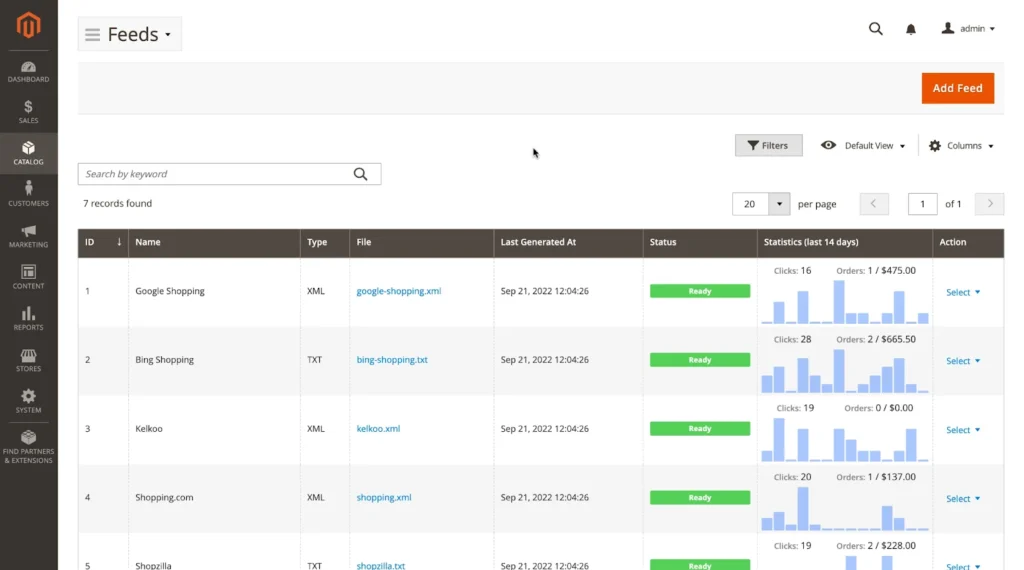This screenshot has height=570, width=1024.
Task: Open the shopping.xml file link
Action: point(384,498)
